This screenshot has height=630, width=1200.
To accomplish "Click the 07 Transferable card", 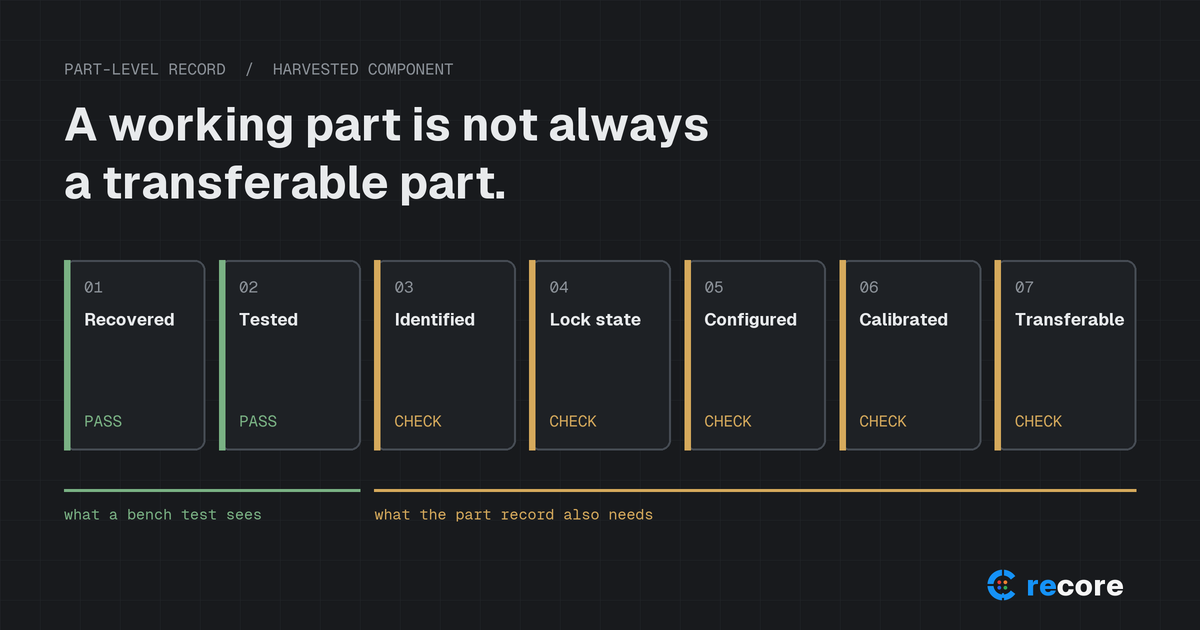I will (1066, 355).
